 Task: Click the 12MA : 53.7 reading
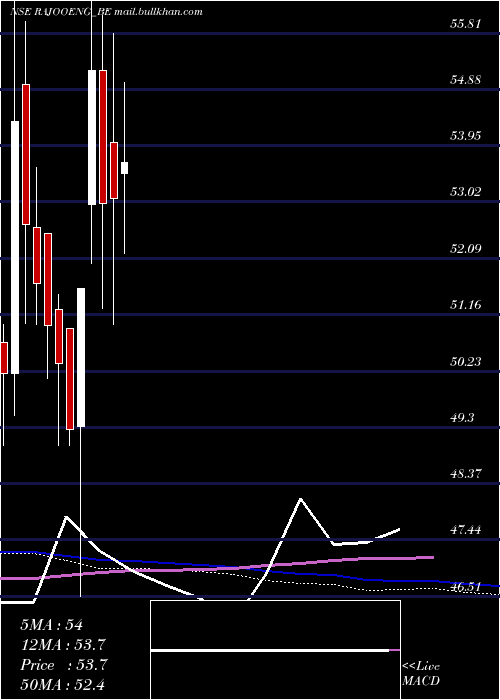pos(63,645)
